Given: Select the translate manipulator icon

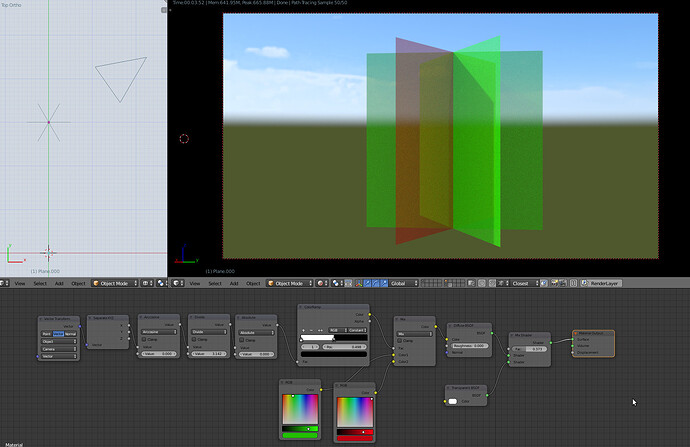Looking at the screenshot, I should [x=367, y=283].
